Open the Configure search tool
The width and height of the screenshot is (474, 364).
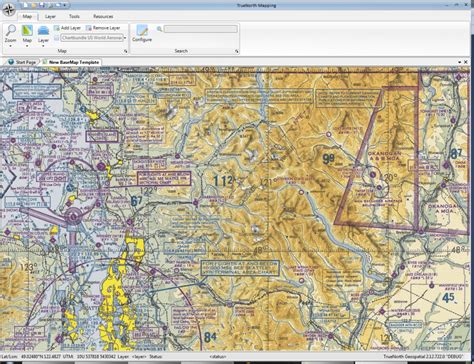pyautogui.click(x=142, y=33)
